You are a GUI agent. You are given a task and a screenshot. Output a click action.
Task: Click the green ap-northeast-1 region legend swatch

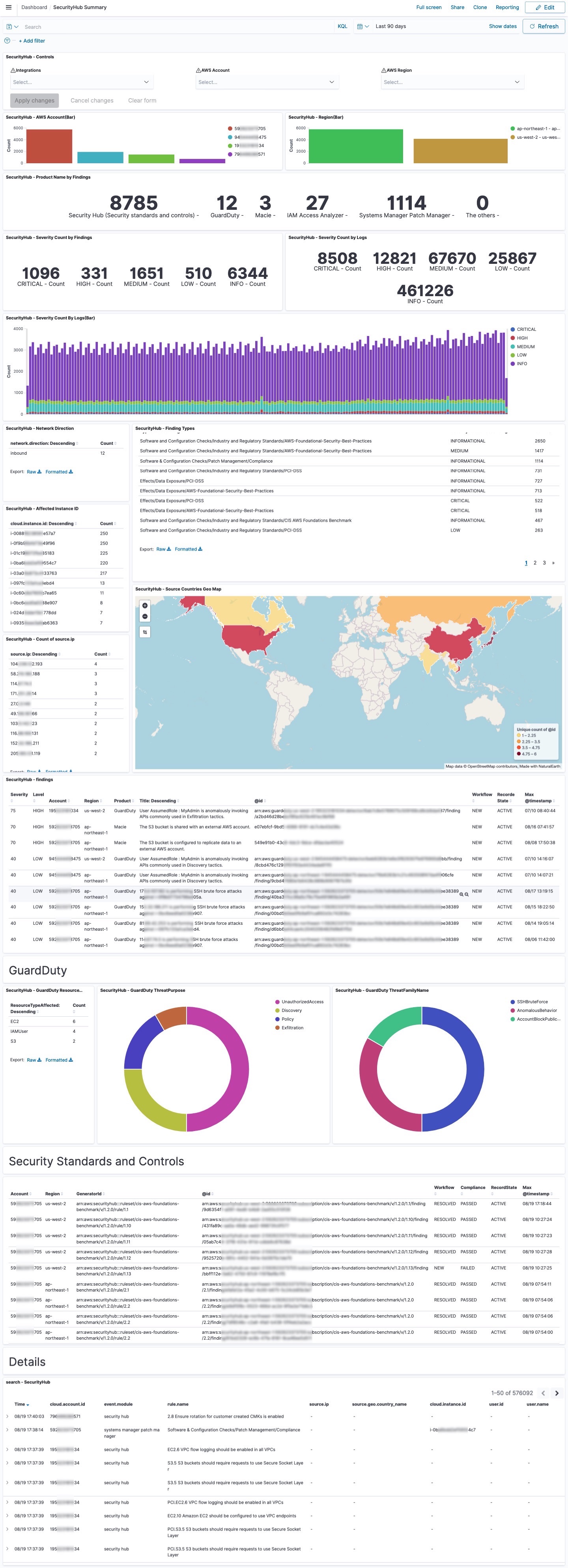pos(513,129)
